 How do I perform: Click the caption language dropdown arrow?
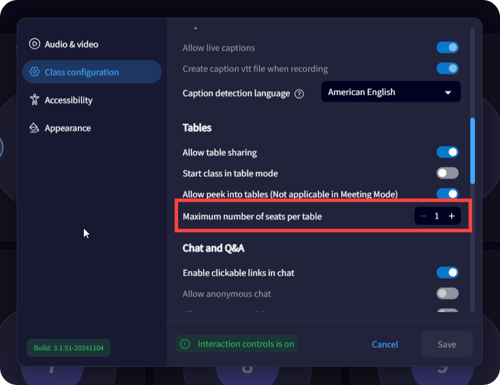(x=448, y=93)
